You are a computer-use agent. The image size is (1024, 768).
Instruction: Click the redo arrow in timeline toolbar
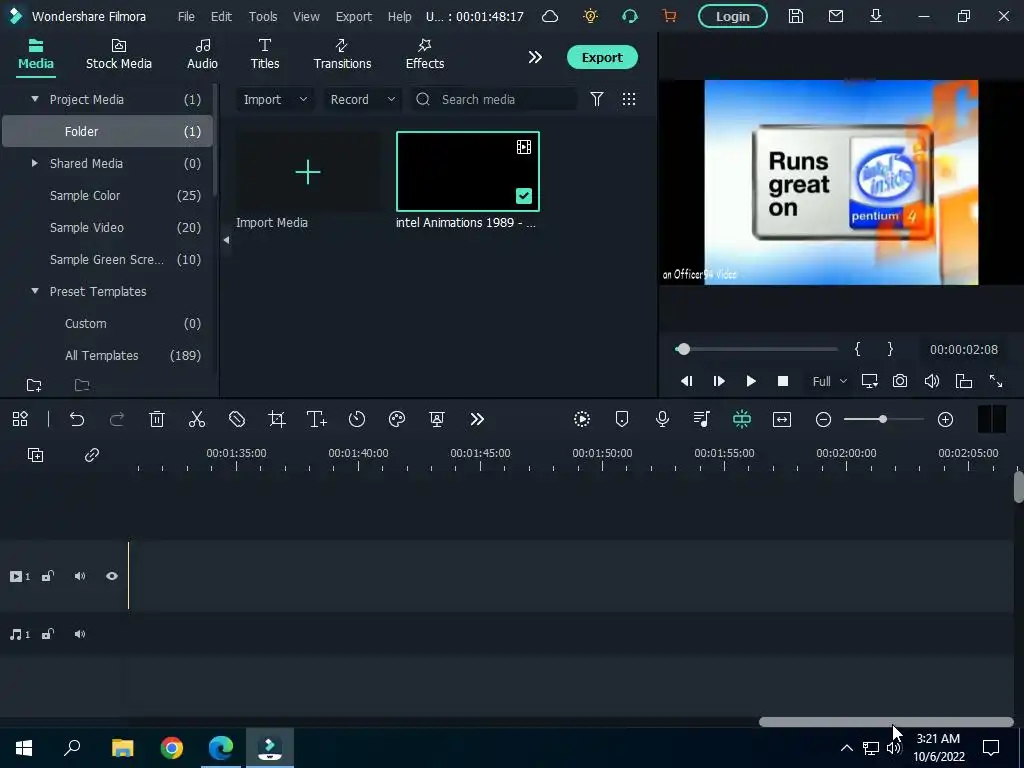pyautogui.click(x=117, y=419)
